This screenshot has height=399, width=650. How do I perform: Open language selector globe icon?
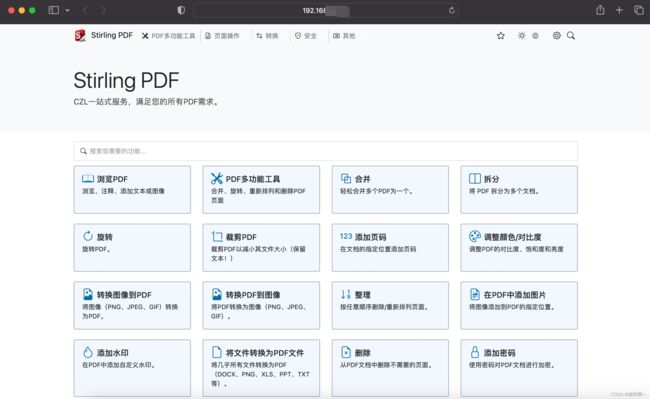coord(535,36)
